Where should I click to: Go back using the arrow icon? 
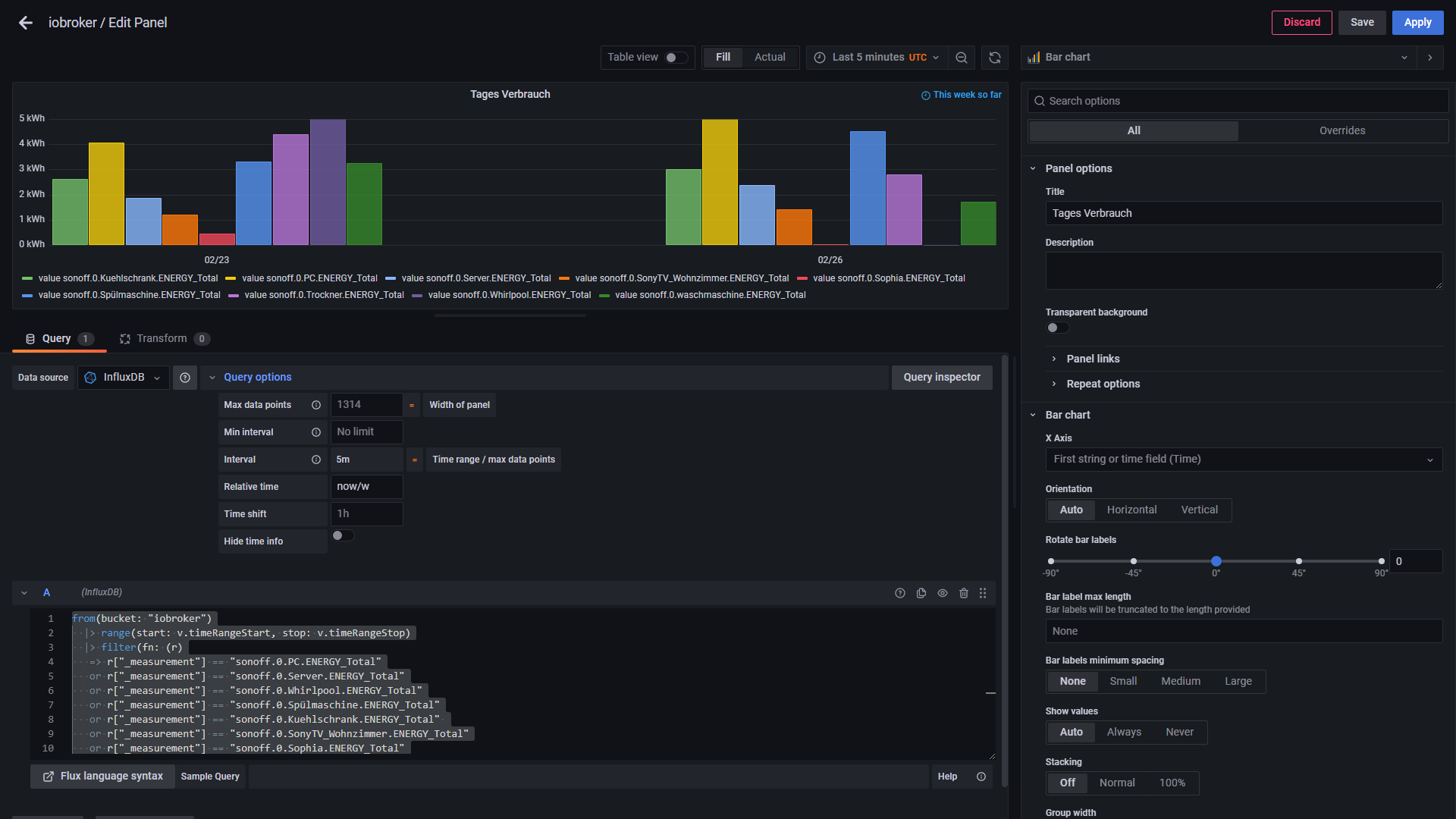(26, 23)
